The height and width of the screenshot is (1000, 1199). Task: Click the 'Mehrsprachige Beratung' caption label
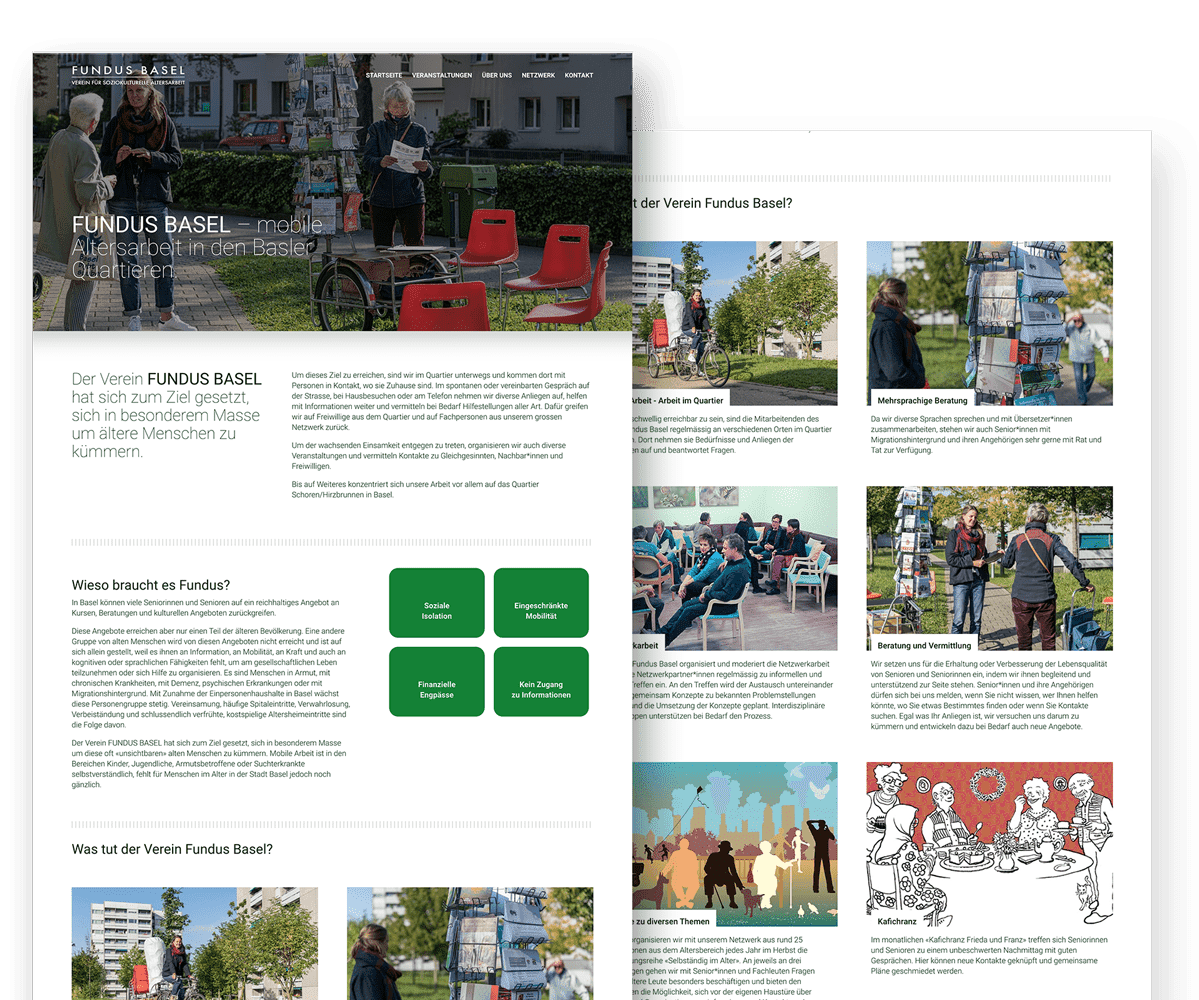click(922, 400)
